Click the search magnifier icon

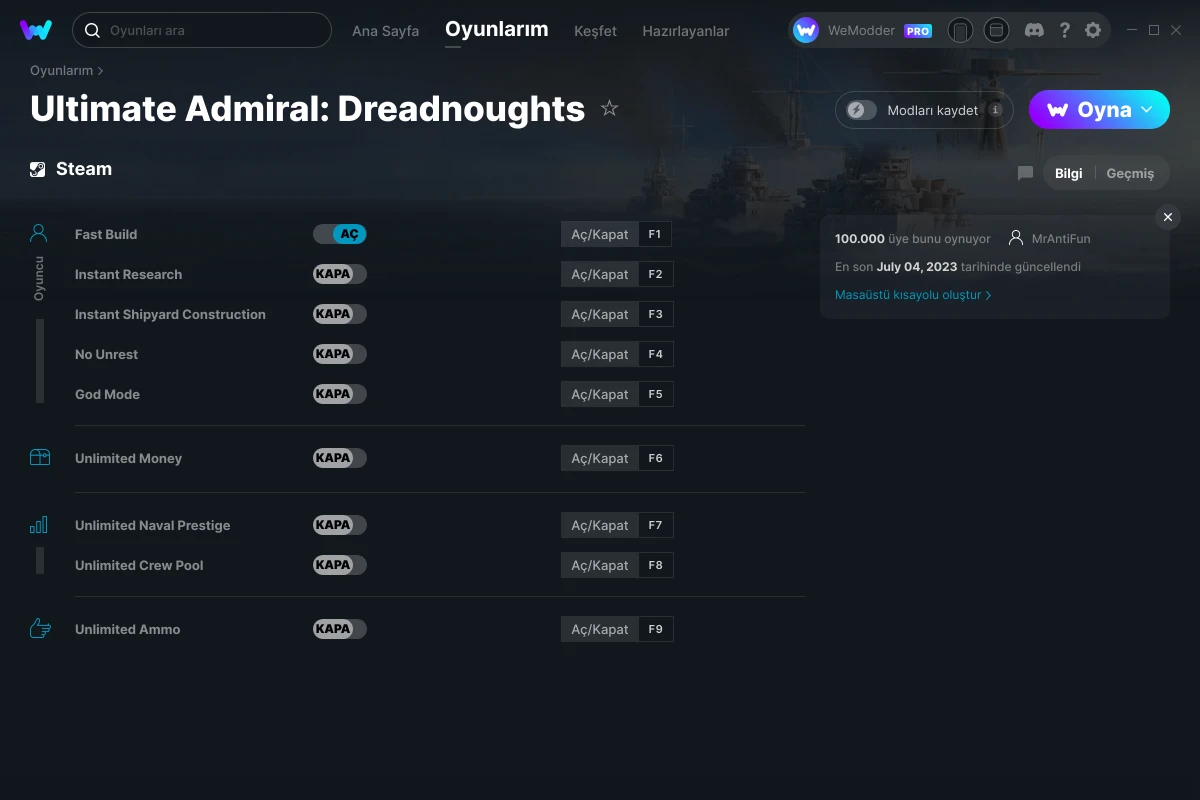pyautogui.click(x=92, y=30)
